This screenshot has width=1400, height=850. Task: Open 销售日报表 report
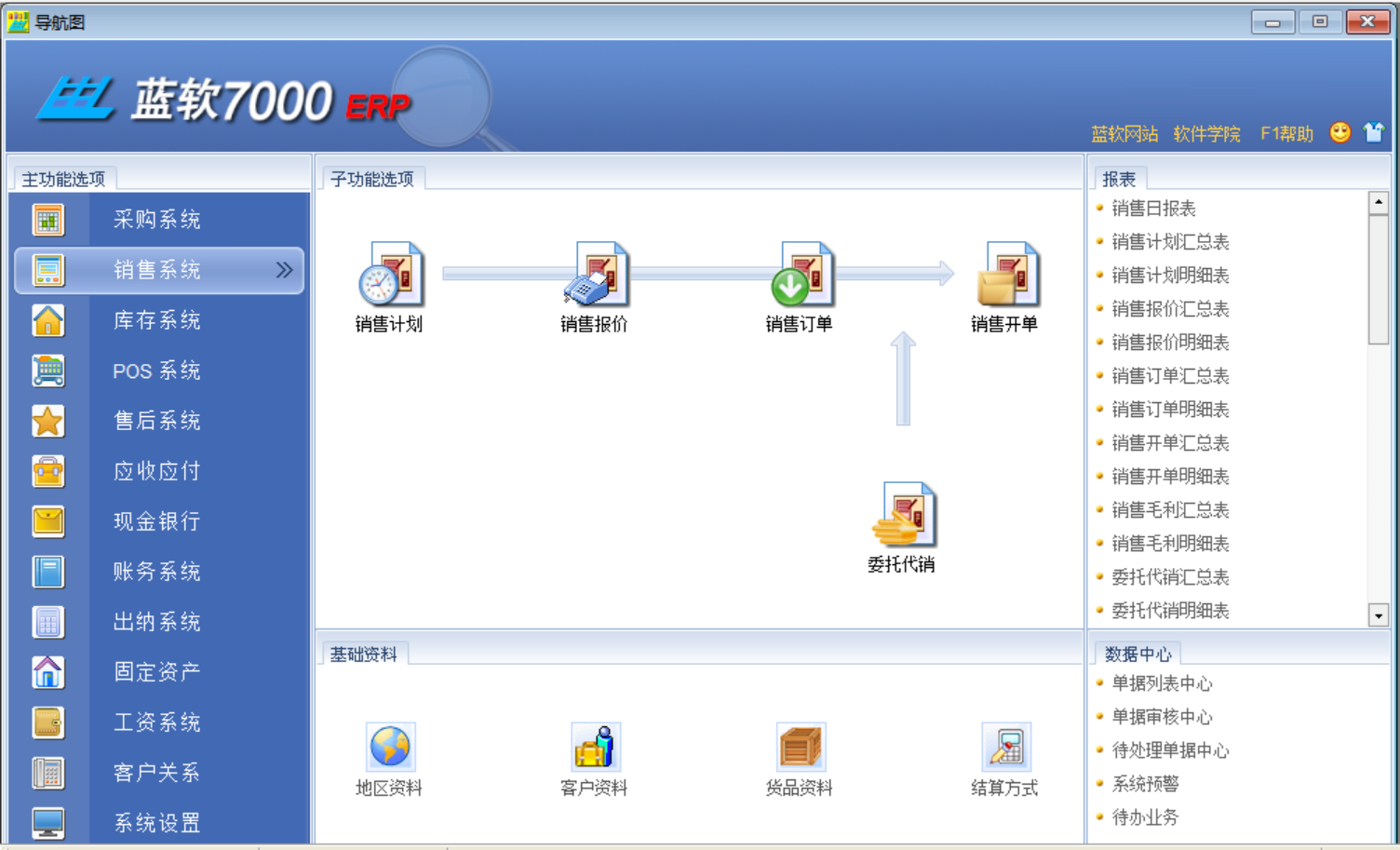click(x=1153, y=209)
